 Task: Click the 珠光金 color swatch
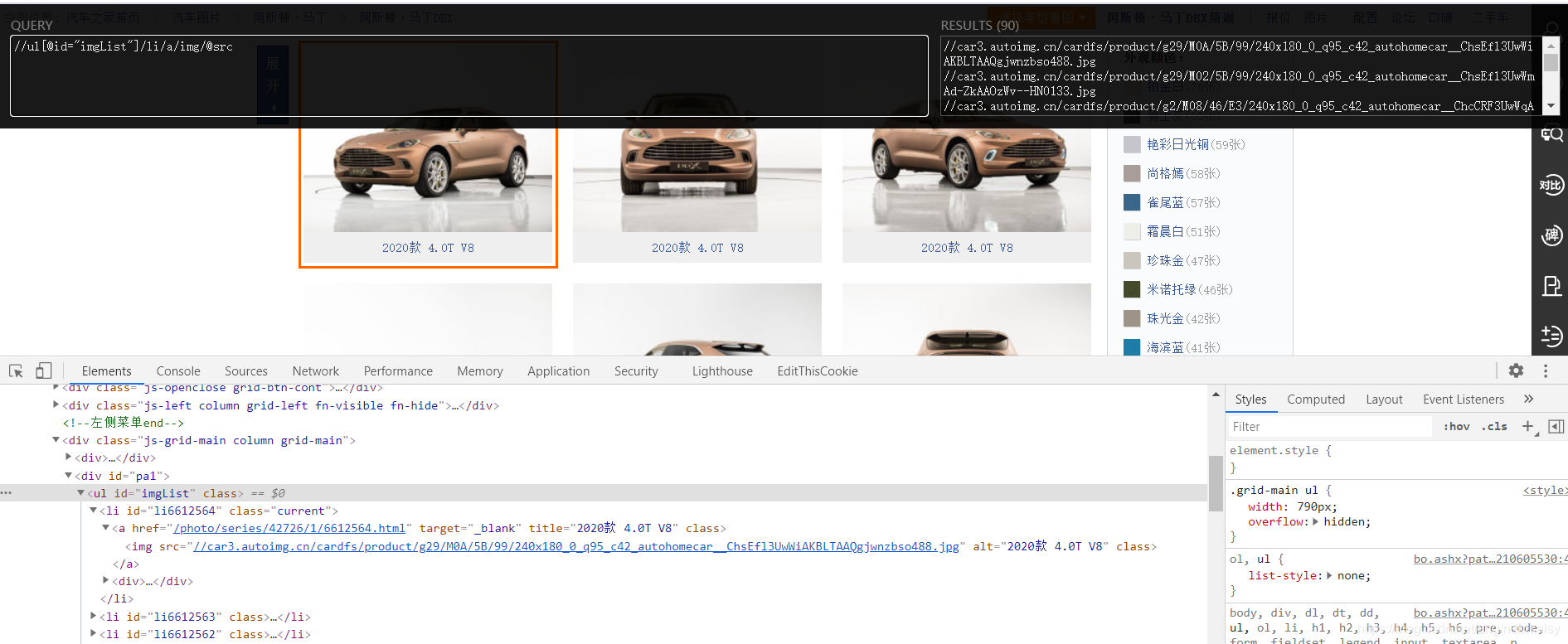[x=1132, y=318]
